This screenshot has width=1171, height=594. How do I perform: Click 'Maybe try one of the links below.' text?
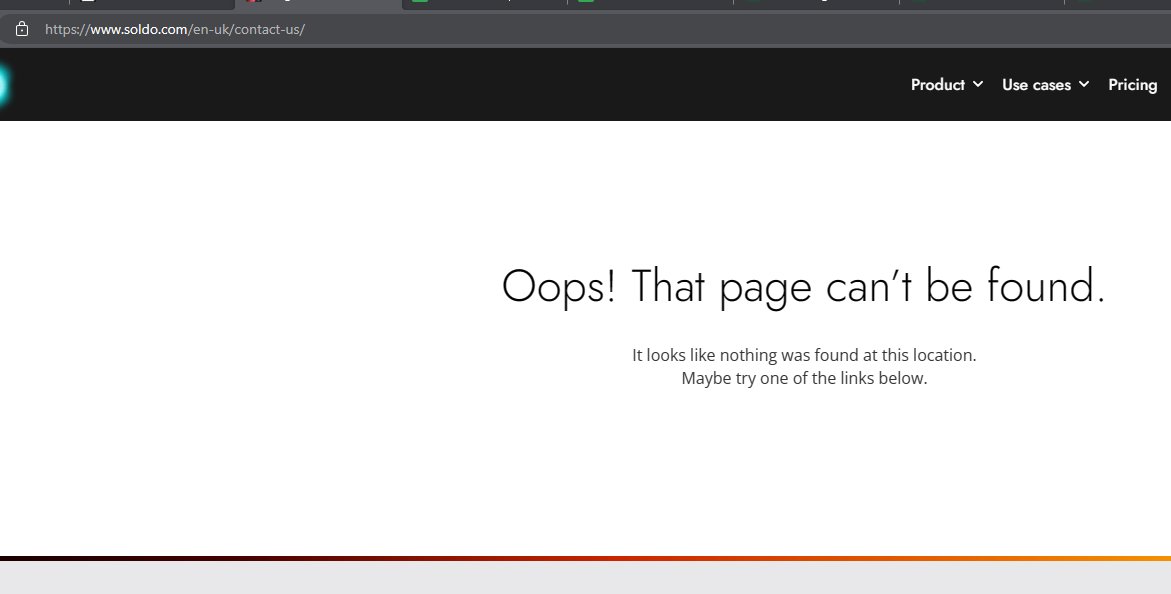(x=804, y=378)
